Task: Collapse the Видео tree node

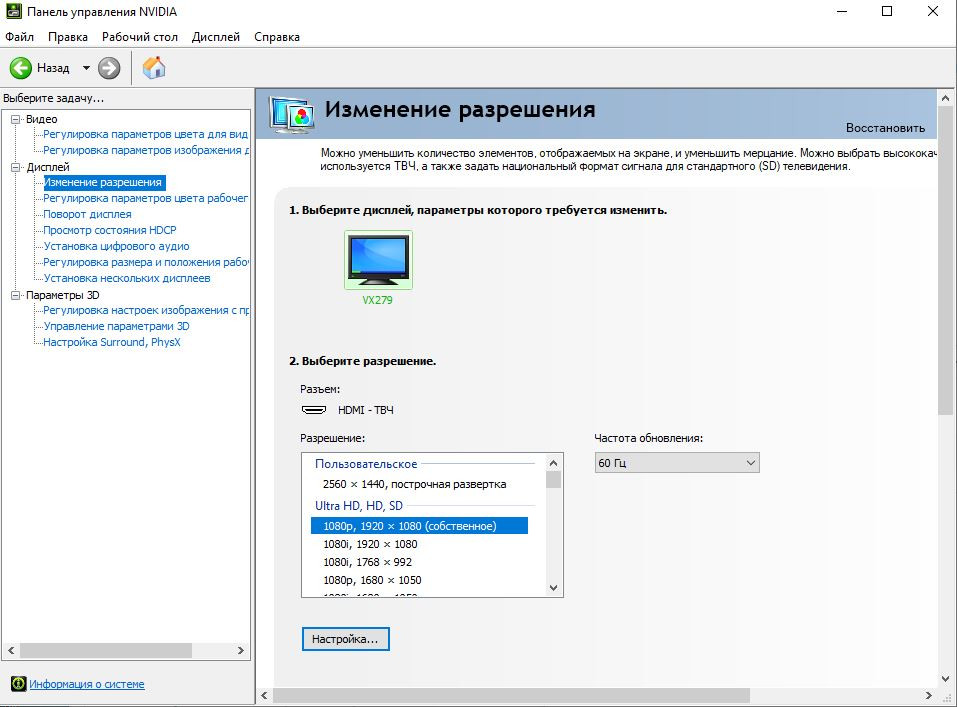Action: click(16, 119)
